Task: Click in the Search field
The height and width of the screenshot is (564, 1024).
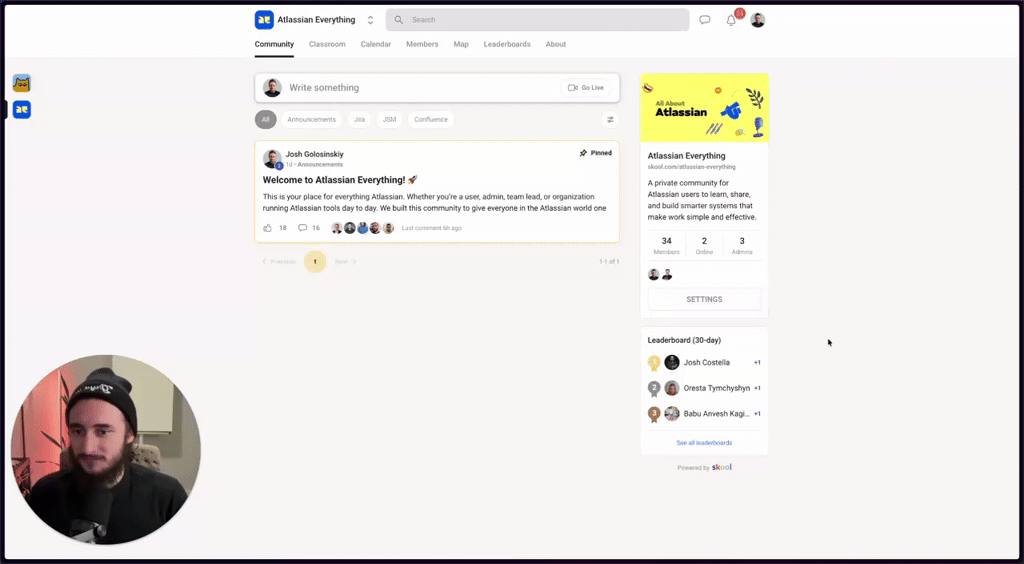Action: (537, 20)
